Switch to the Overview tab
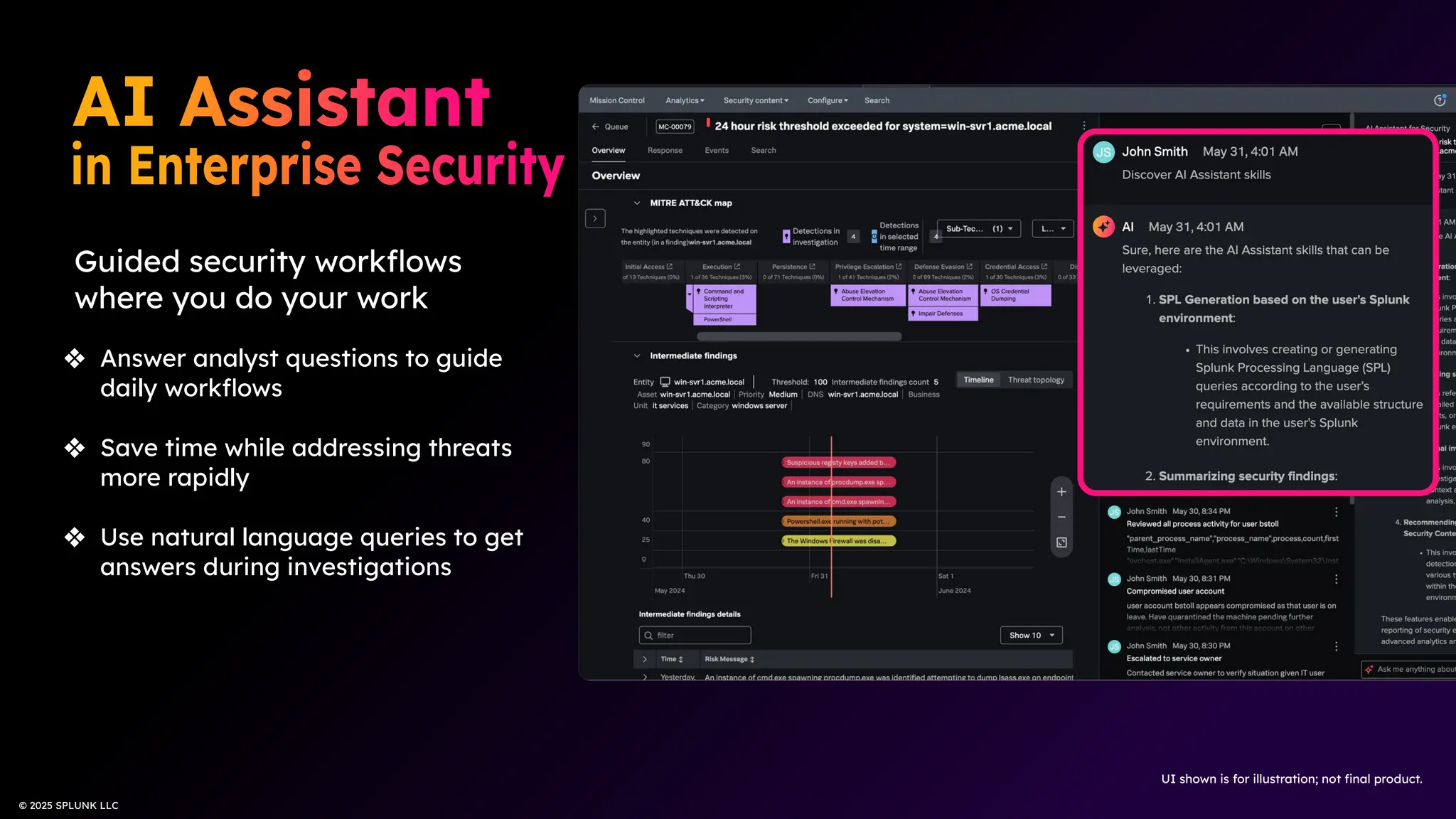The width and height of the screenshot is (1456, 819). pos(609,151)
